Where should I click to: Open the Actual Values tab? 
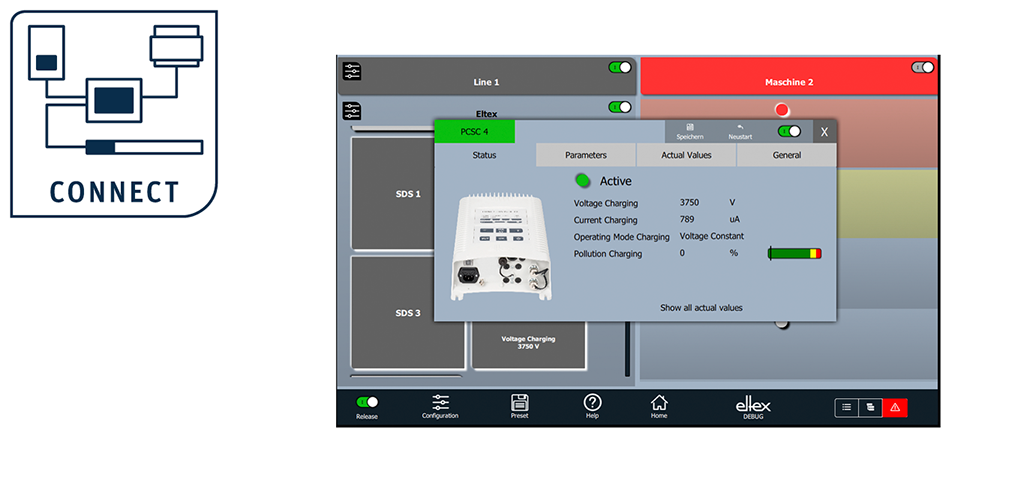pos(686,155)
